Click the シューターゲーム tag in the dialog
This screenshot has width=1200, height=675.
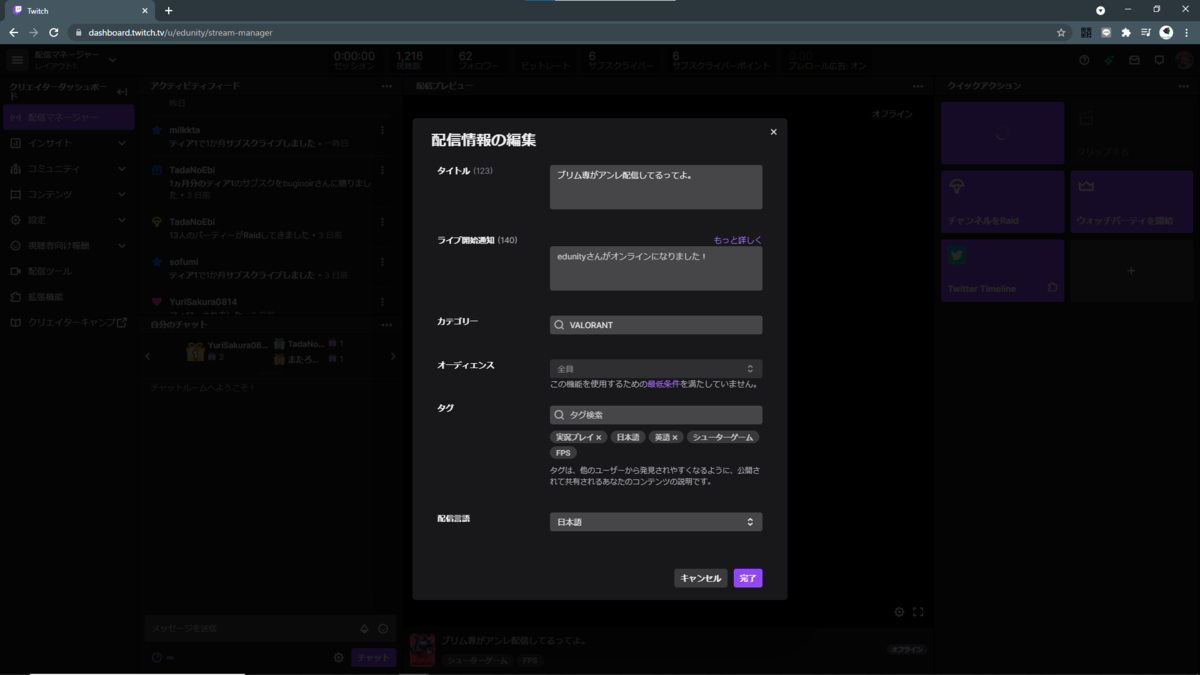[x=722, y=437]
